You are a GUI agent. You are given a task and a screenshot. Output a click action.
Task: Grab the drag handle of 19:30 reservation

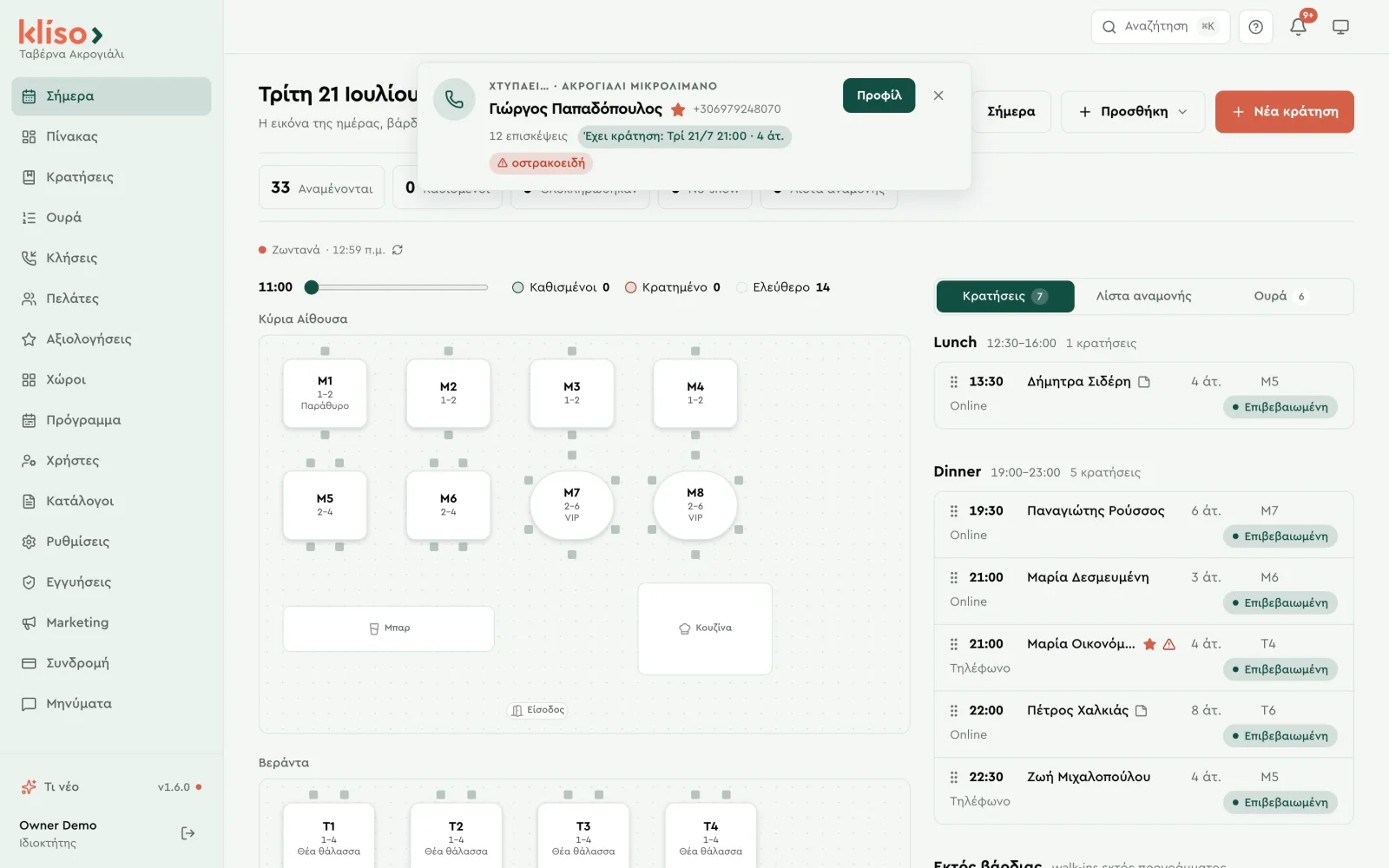[x=954, y=511]
